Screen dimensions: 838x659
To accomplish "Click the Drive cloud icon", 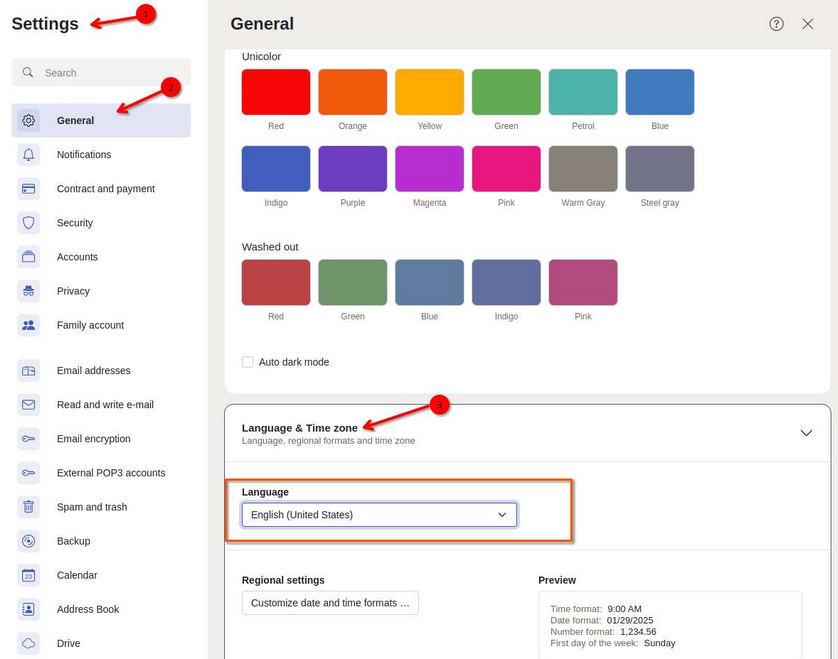I will pos(29,643).
